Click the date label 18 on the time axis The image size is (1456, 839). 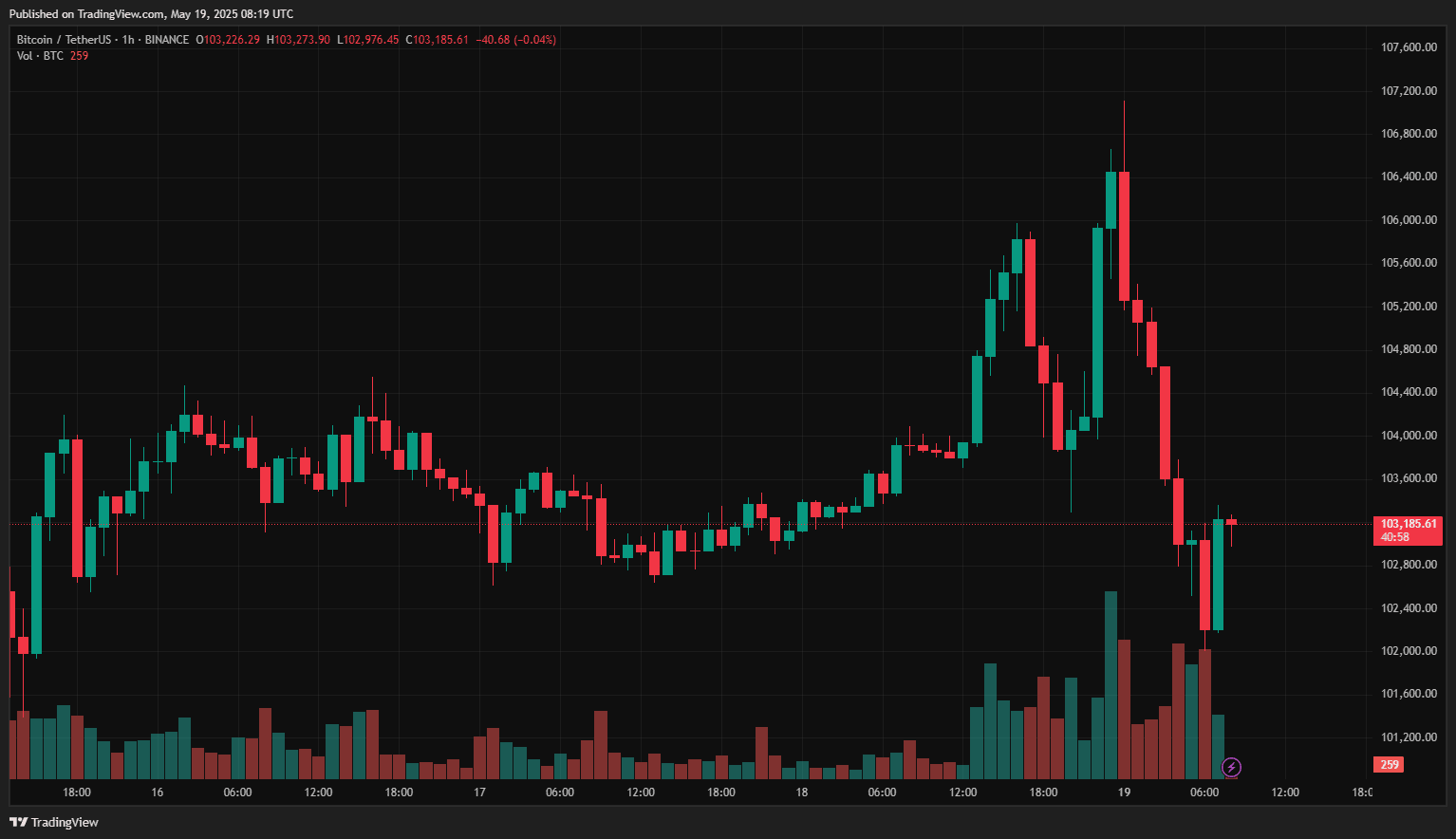coord(802,792)
